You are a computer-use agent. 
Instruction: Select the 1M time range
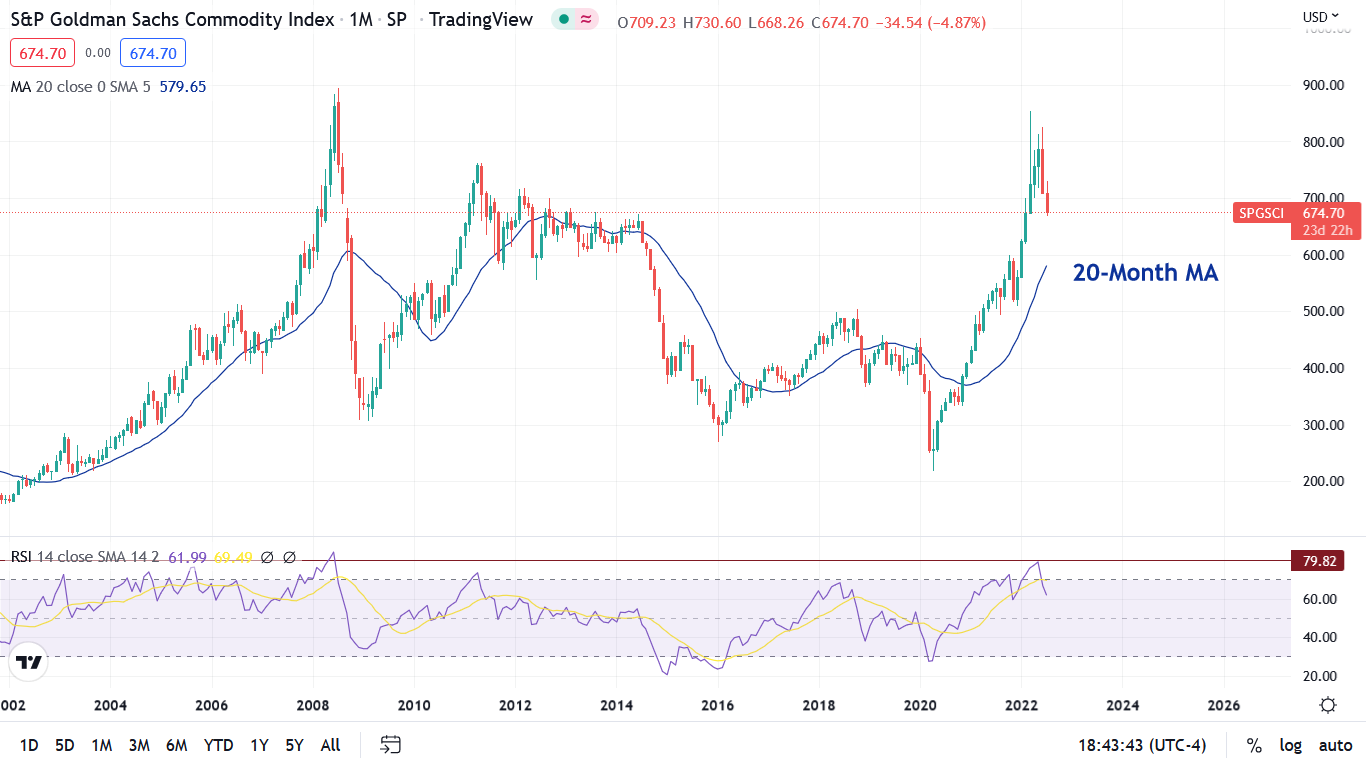(101, 745)
